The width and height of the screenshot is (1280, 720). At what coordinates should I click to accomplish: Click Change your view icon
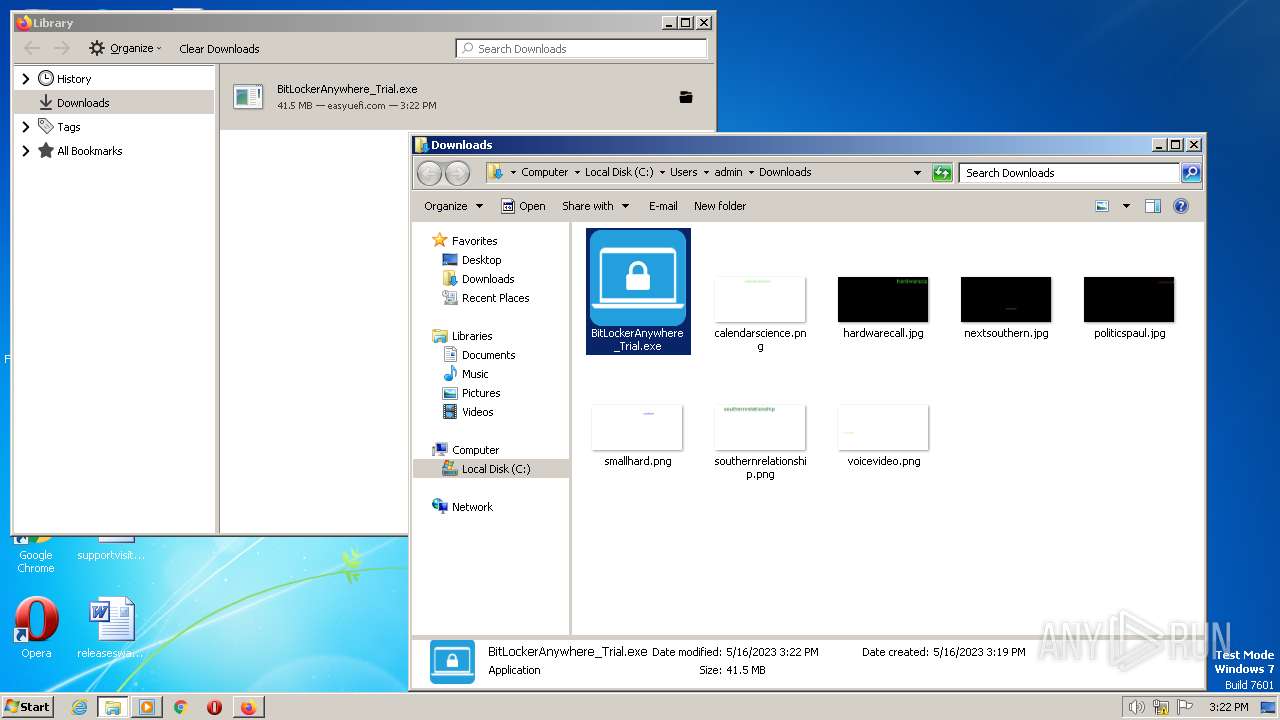click(x=1102, y=206)
